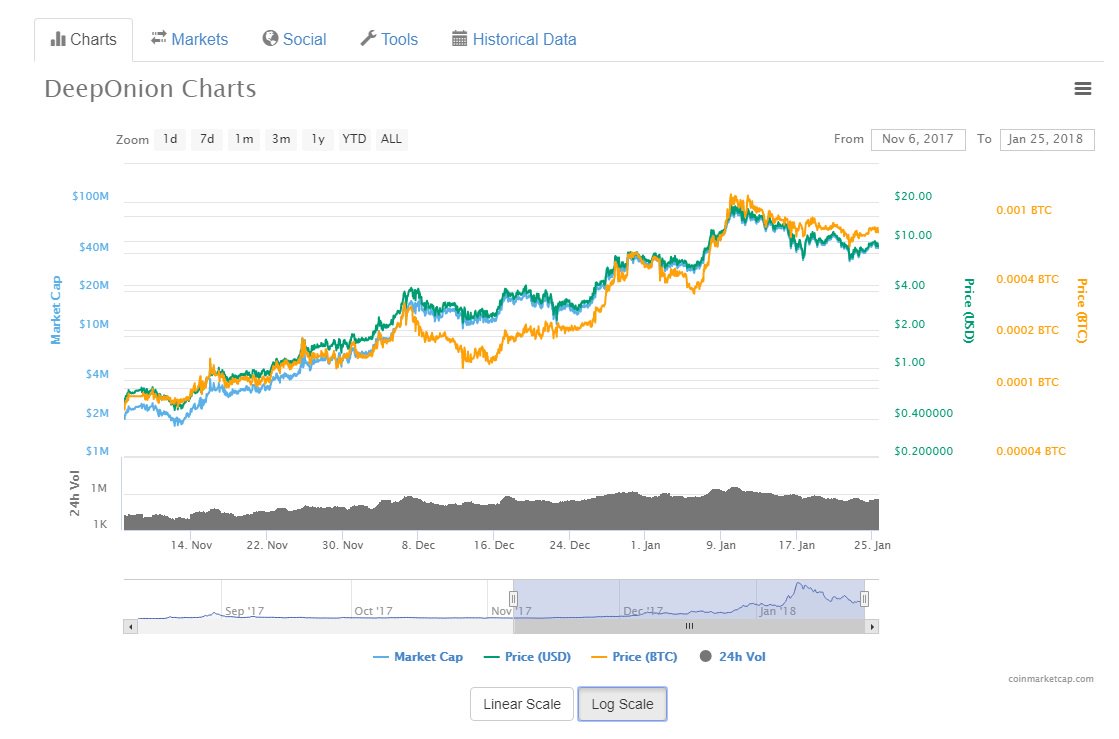Click the Oct '17 area in navigator
This screenshot has width=1119, height=739.
373,611
